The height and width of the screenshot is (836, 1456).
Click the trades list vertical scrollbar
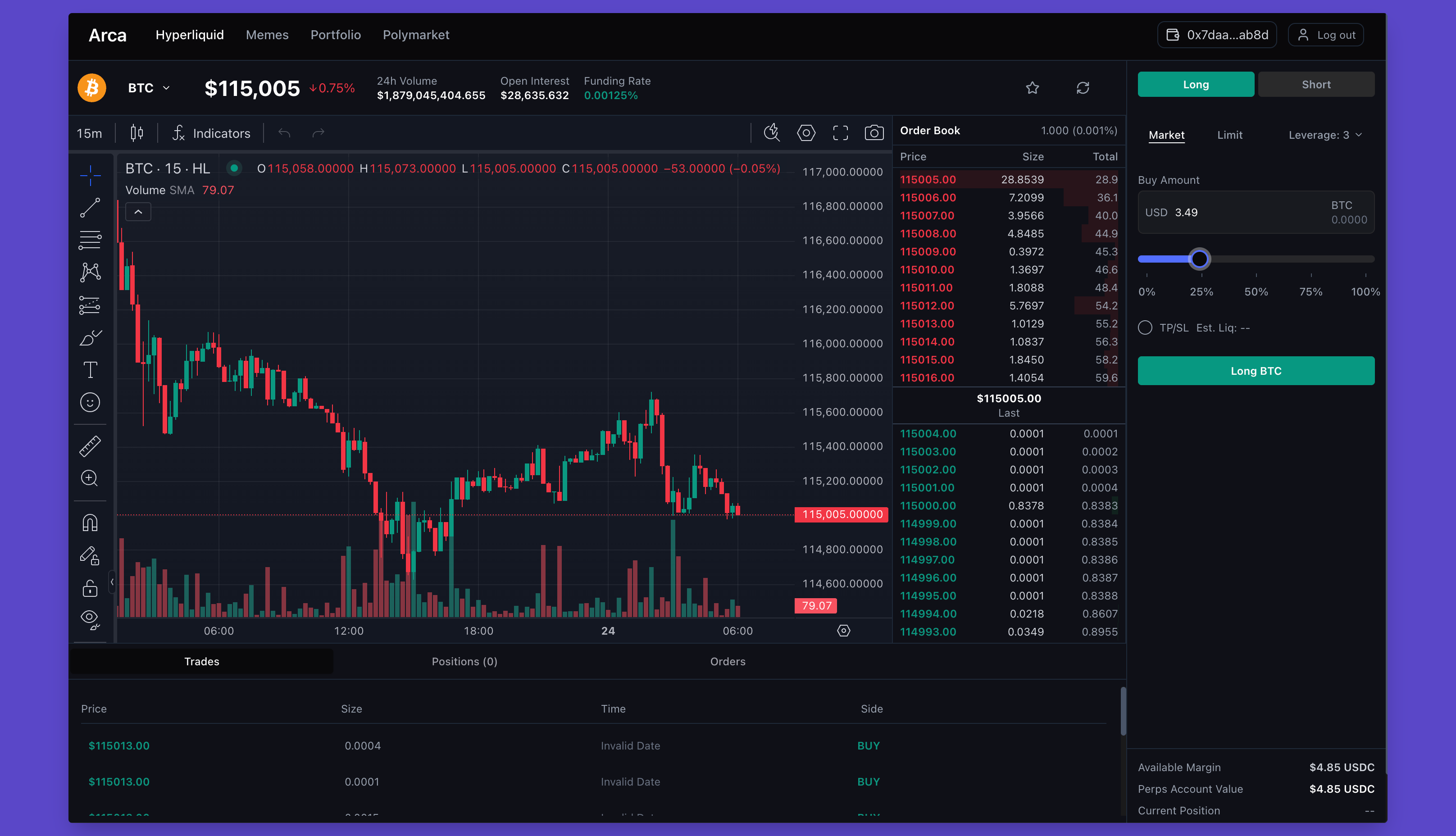point(1124,711)
